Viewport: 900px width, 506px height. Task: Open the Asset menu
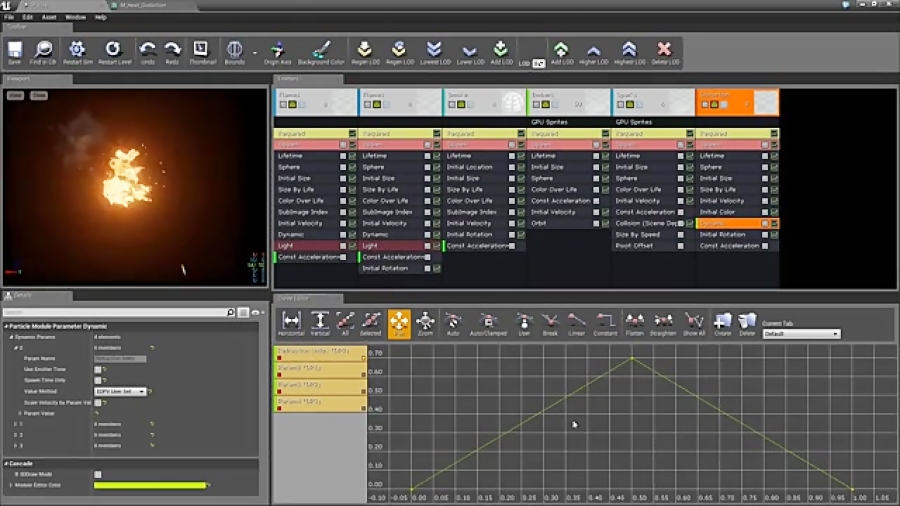click(49, 17)
